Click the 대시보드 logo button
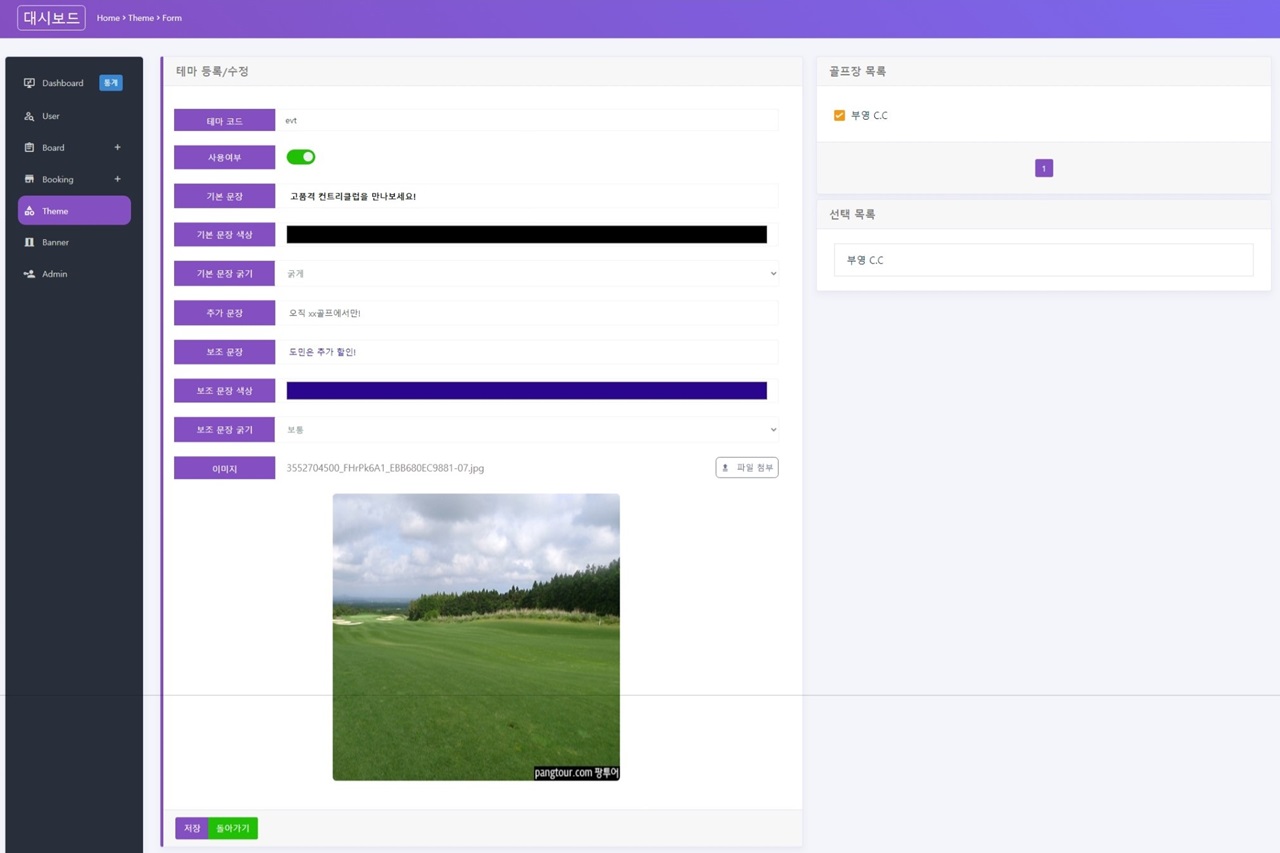Screen dimensions: 1280x853 51,18
